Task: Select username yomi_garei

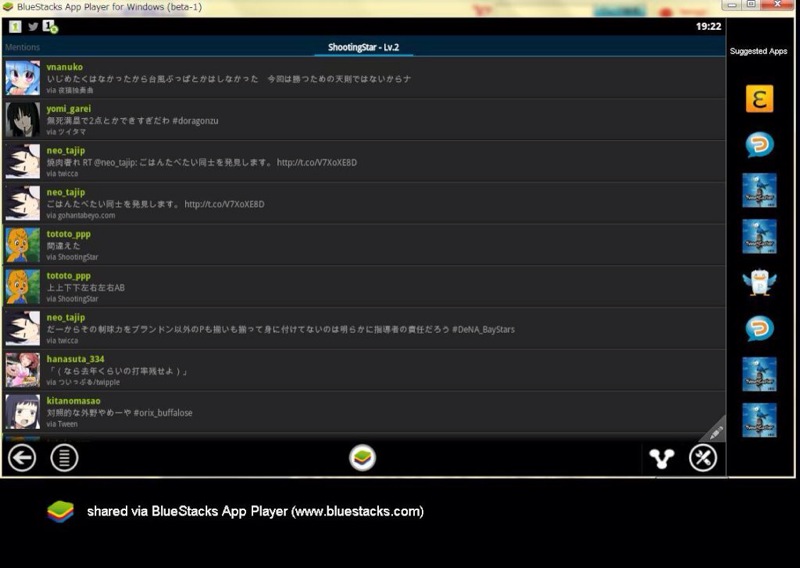Action: coord(68,109)
